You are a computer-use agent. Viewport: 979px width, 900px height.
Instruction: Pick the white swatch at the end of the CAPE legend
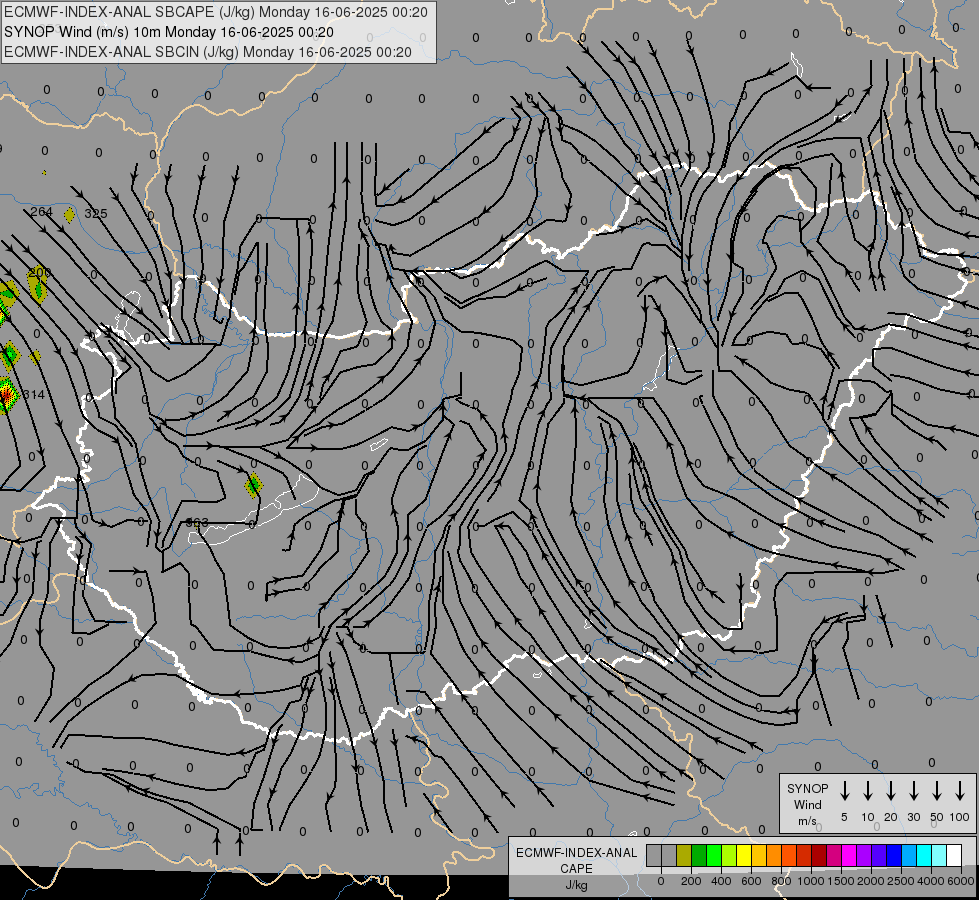(x=954, y=855)
